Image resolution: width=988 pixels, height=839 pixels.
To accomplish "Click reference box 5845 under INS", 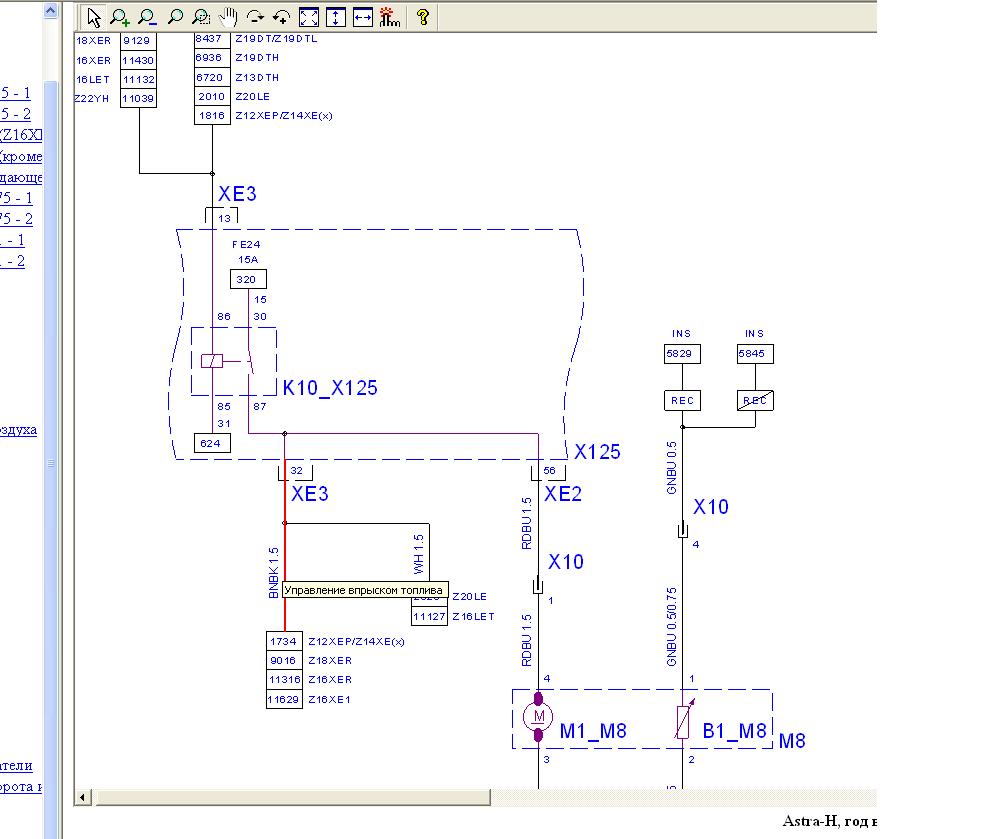I will 755,354.
